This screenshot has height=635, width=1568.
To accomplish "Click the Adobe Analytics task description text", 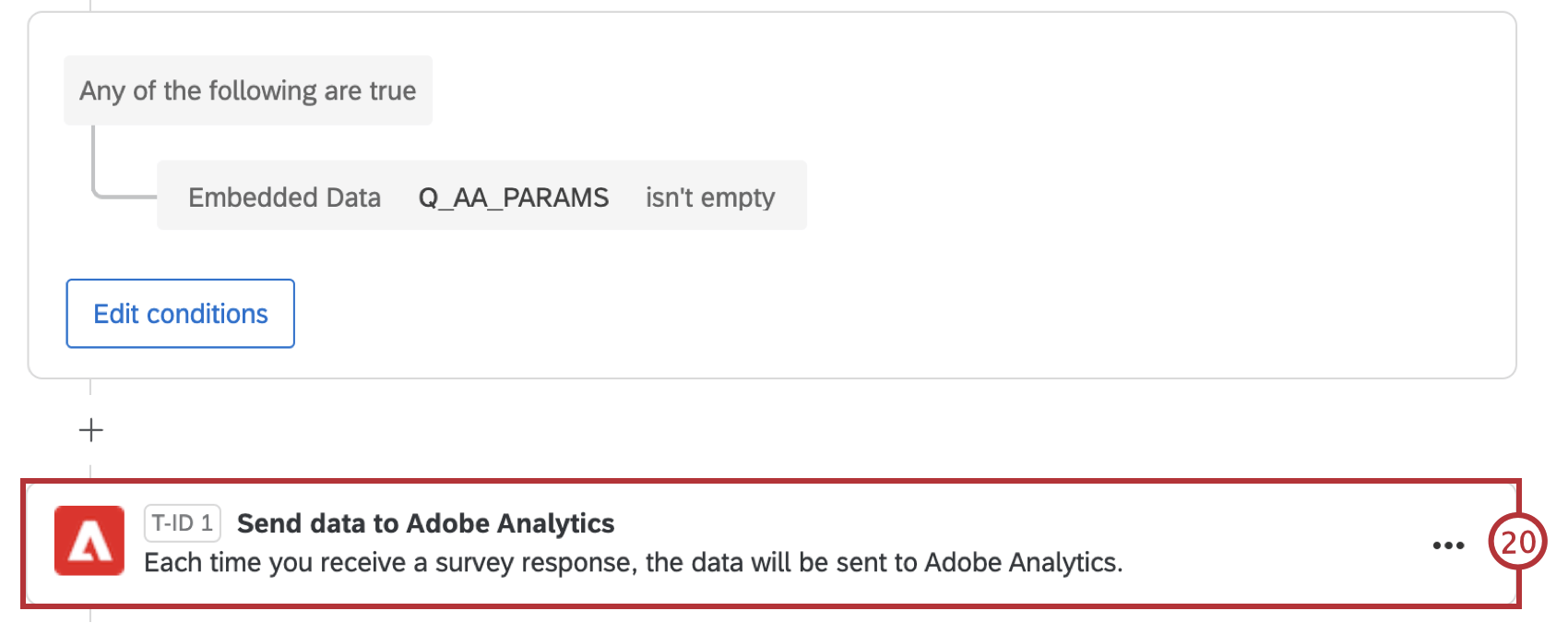I will [x=633, y=562].
